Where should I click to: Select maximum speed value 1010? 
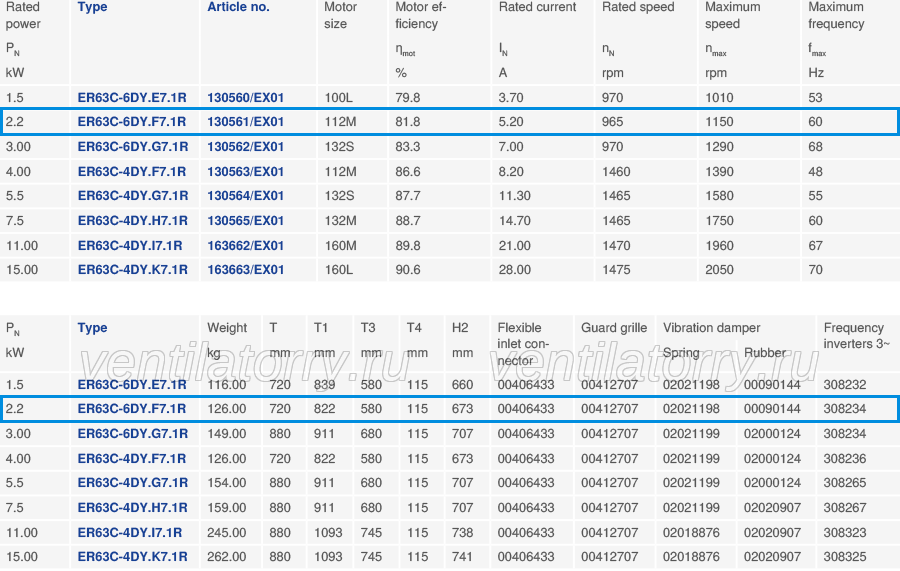click(x=719, y=98)
